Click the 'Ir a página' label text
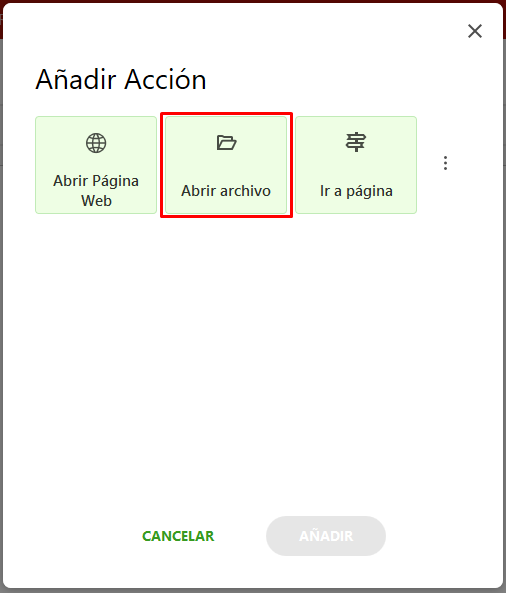This screenshot has width=506, height=593. point(356,191)
